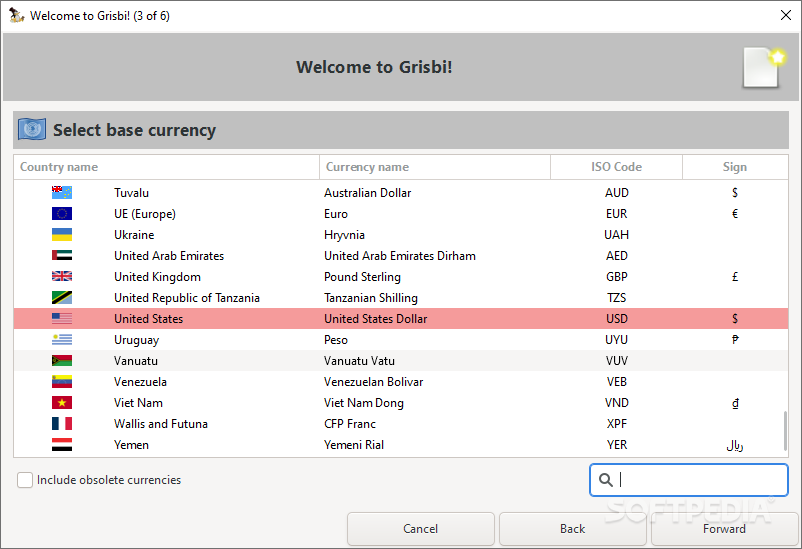Click the Ukraine flag icon
This screenshot has width=802, height=549.
click(x=62, y=234)
